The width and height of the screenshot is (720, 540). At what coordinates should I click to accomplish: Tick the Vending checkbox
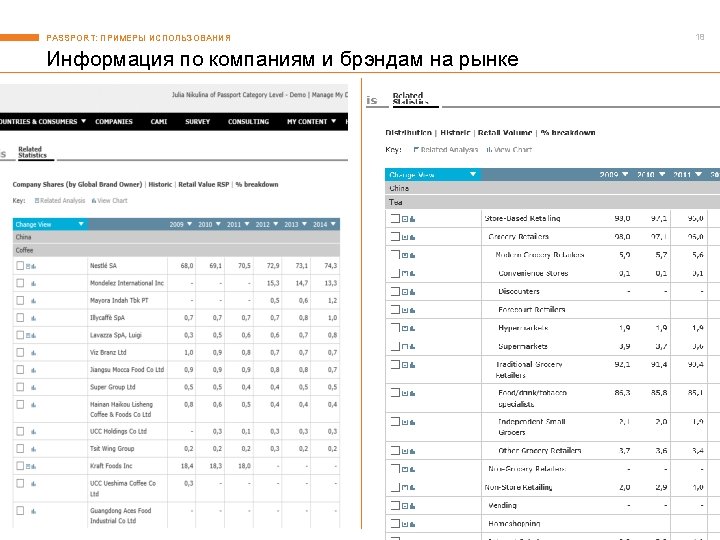395,505
